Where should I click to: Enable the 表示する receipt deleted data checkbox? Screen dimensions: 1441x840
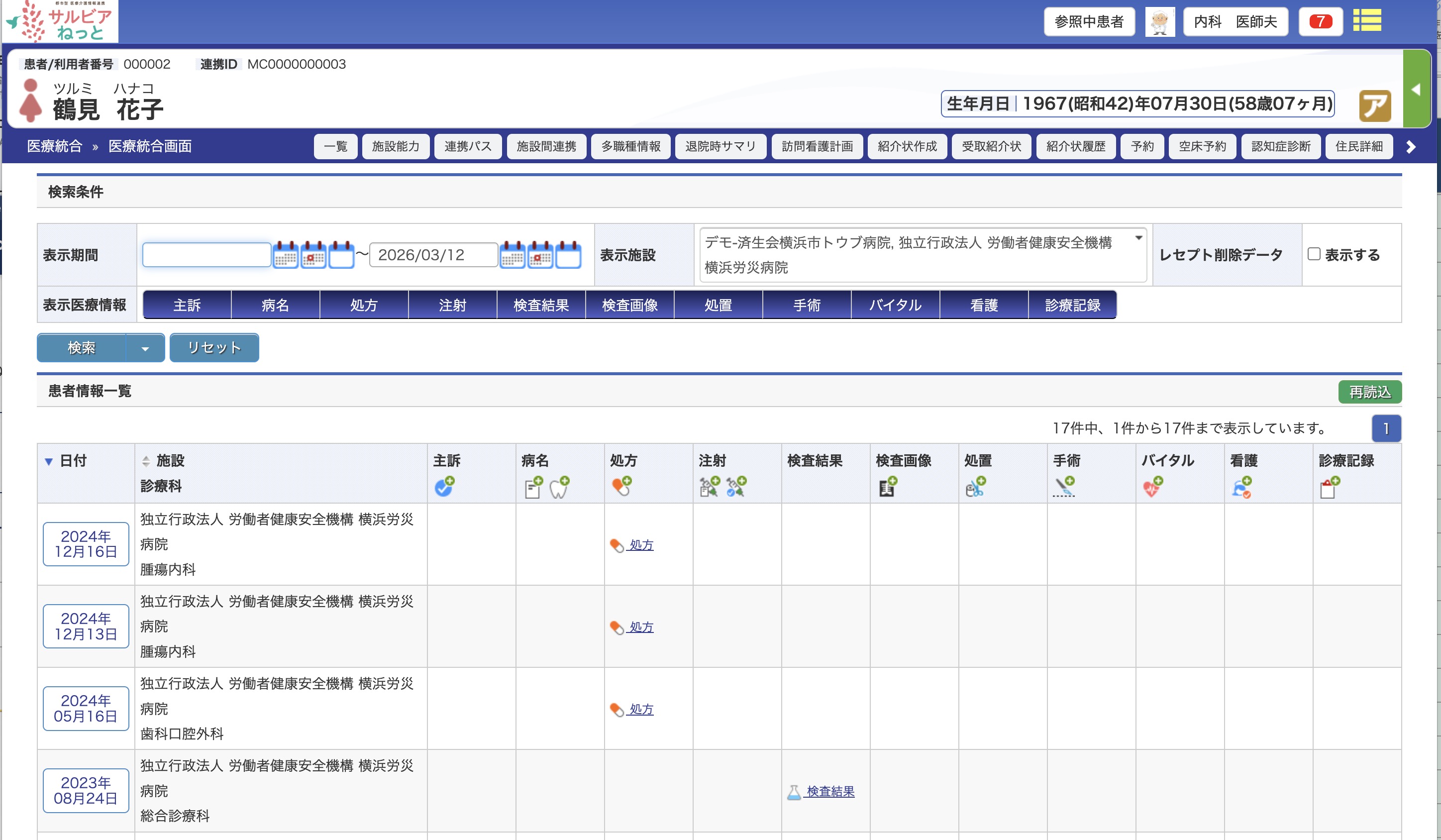pos(1314,254)
